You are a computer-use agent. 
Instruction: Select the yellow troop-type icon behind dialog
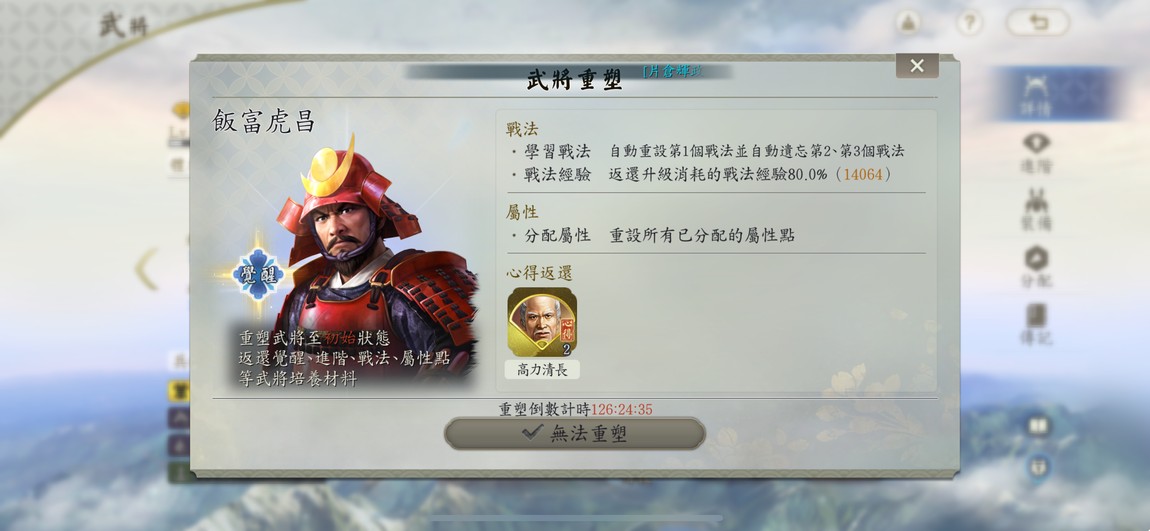(178, 391)
